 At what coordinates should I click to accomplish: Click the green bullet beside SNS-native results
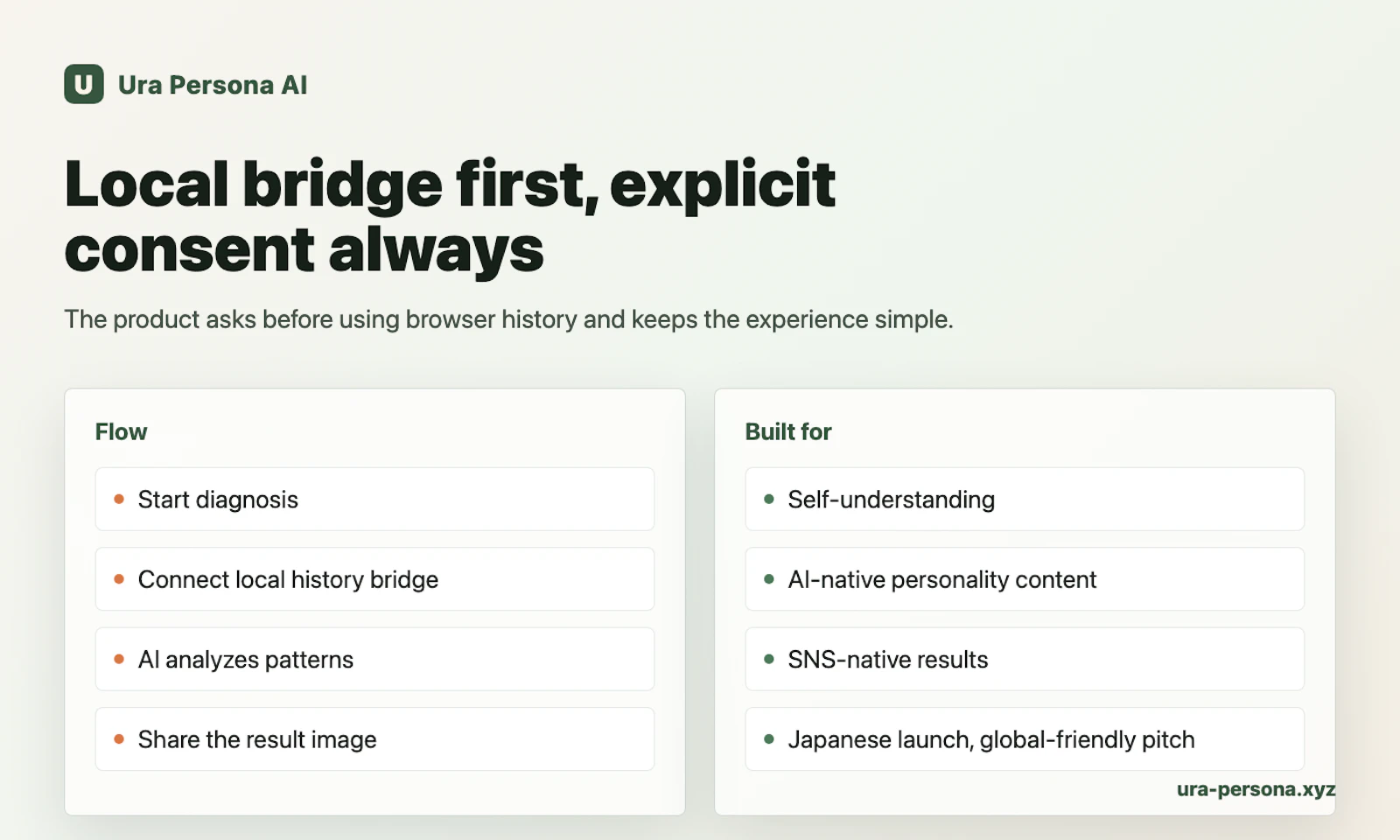click(769, 659)
